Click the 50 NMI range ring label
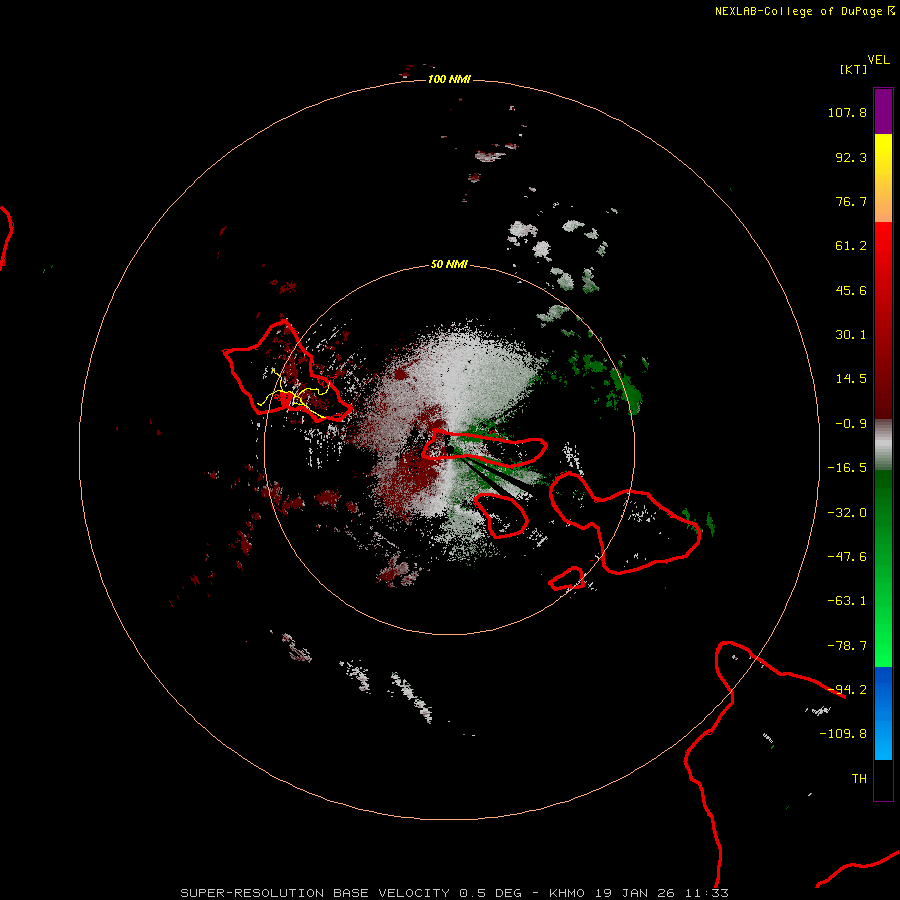900x900 pixels. [449, 264]
